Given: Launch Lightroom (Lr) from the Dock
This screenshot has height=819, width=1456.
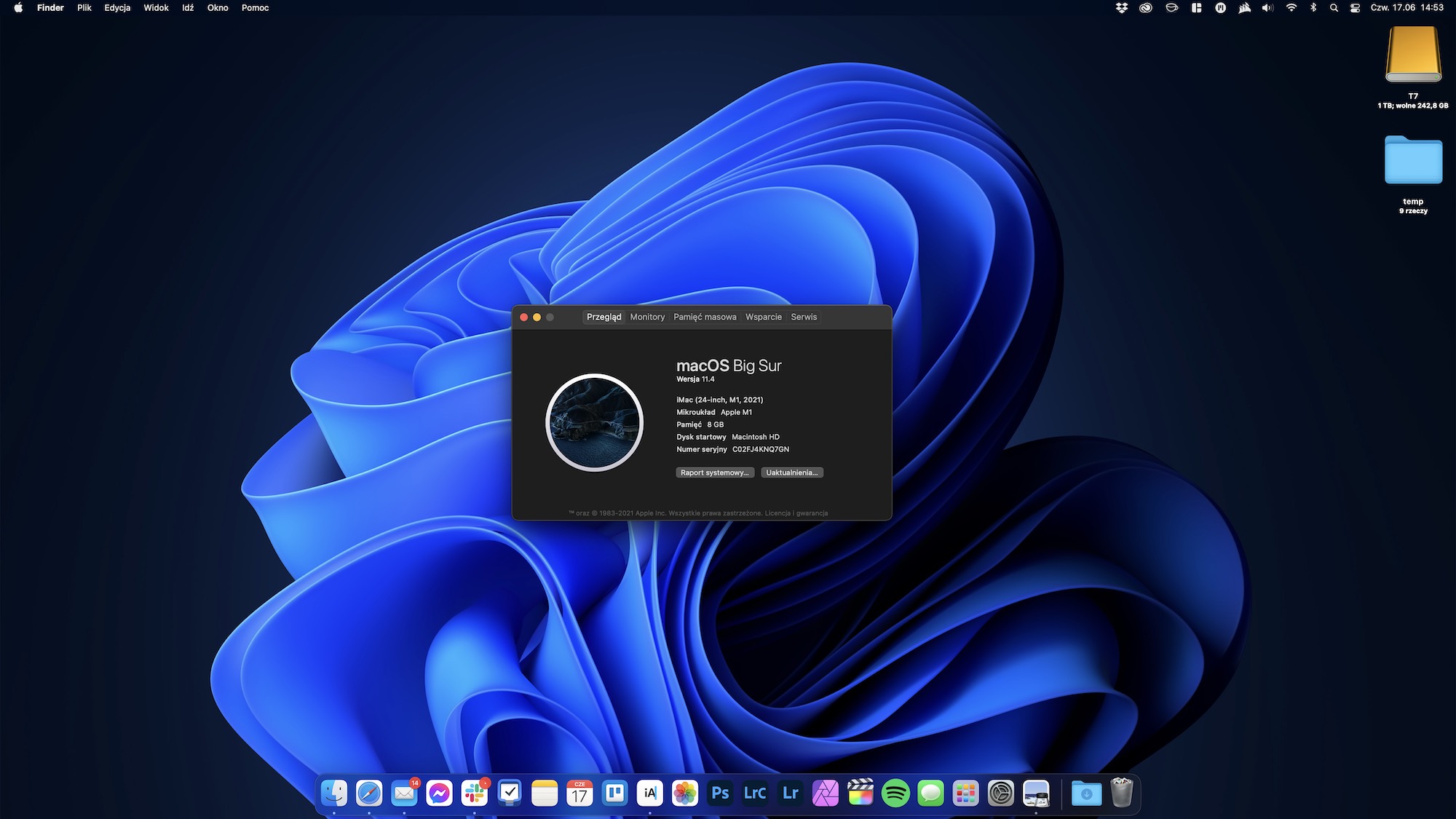Looking at the screenshot, I should click(x=791, y=793).
